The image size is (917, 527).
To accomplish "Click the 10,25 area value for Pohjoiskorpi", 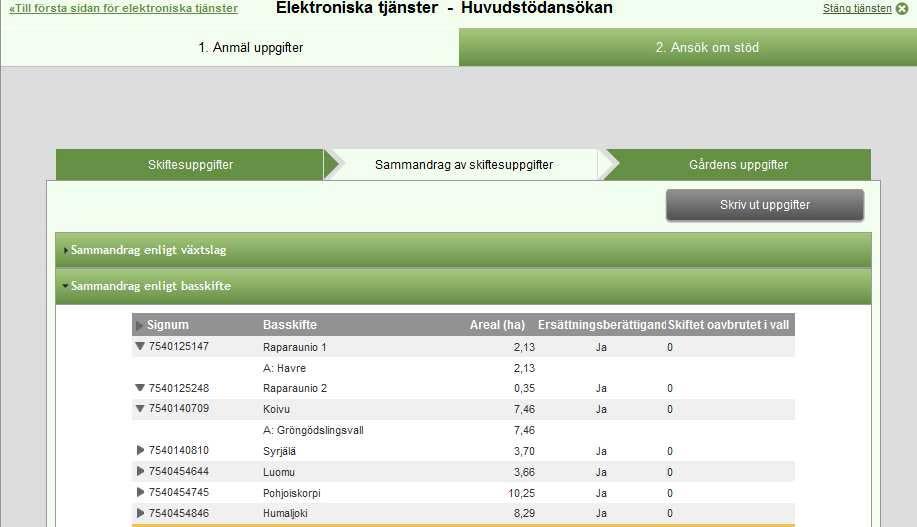I will tap(521, 494).
